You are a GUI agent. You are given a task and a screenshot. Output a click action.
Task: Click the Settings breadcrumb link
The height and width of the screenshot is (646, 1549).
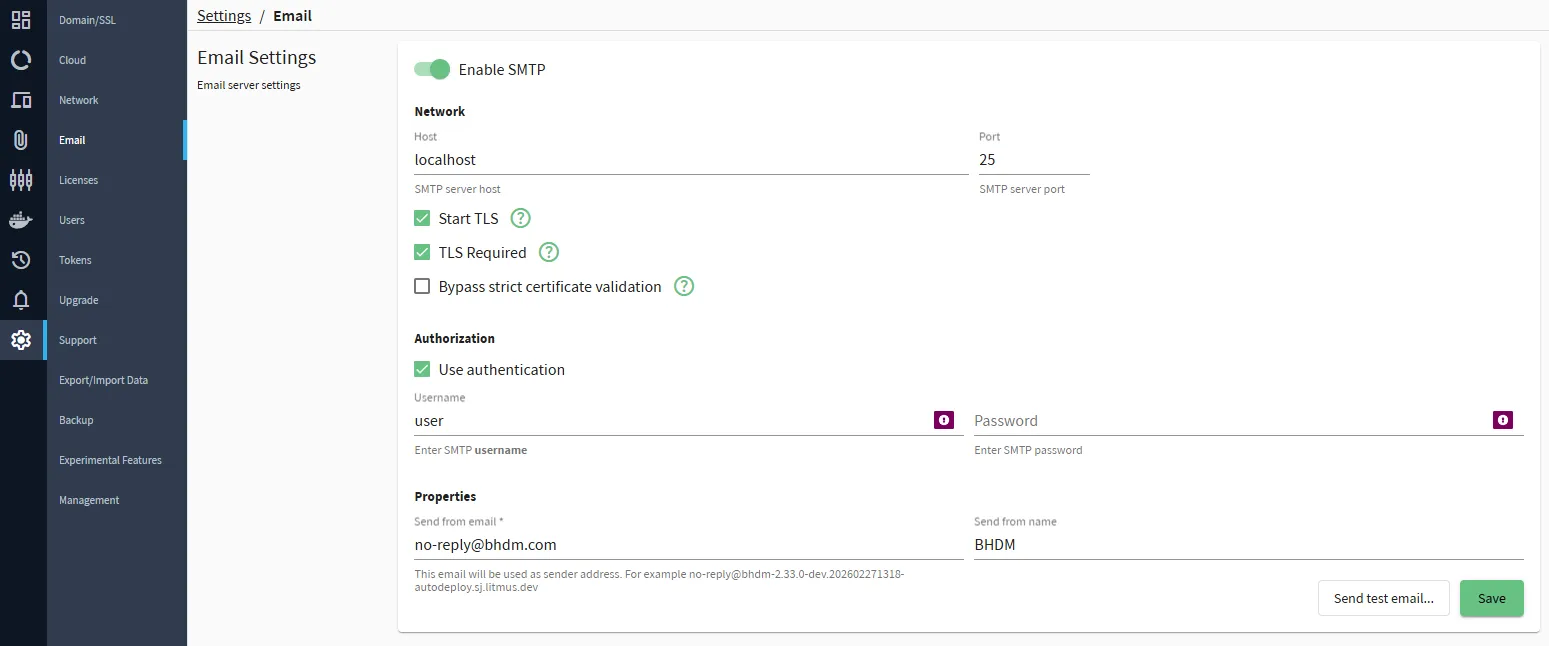[224, 15]
